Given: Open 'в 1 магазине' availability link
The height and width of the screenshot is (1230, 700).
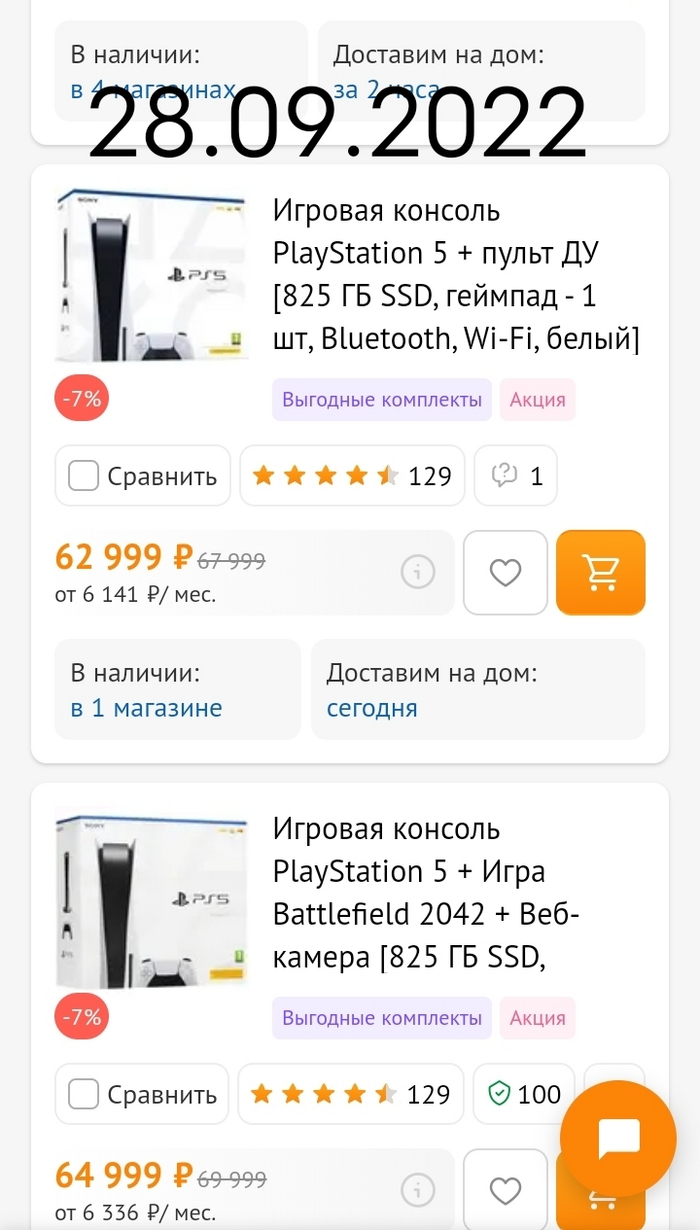Looking at the screenshot, I should [x=146, y=708].
